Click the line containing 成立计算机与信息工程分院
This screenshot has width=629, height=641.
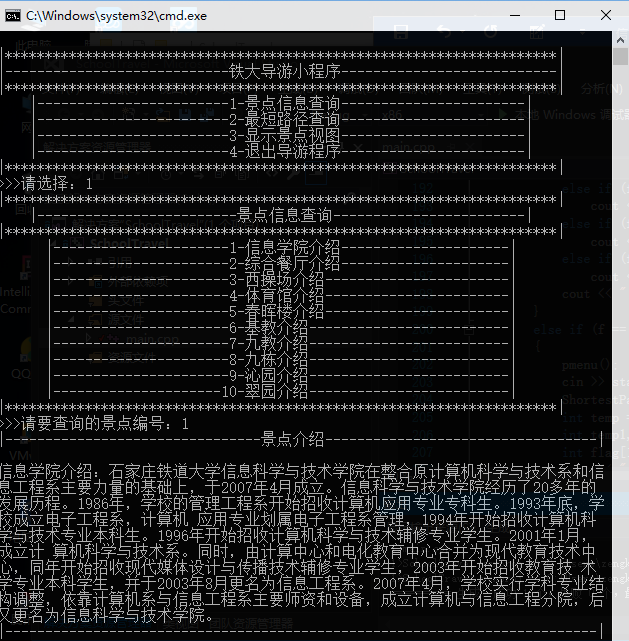click(x=302, y=600)
